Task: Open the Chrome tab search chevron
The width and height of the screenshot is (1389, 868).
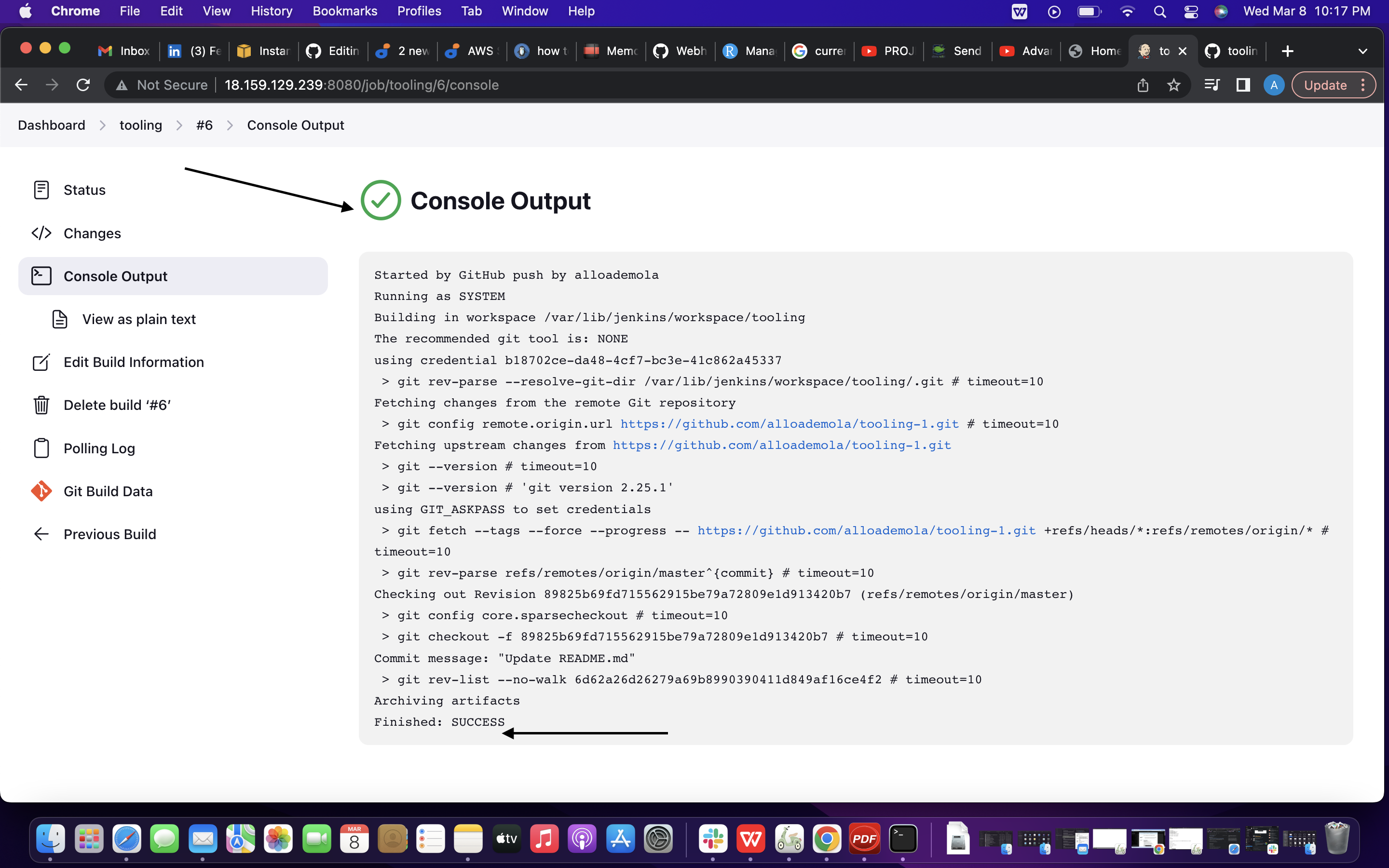Action: tap(1364, 51)
